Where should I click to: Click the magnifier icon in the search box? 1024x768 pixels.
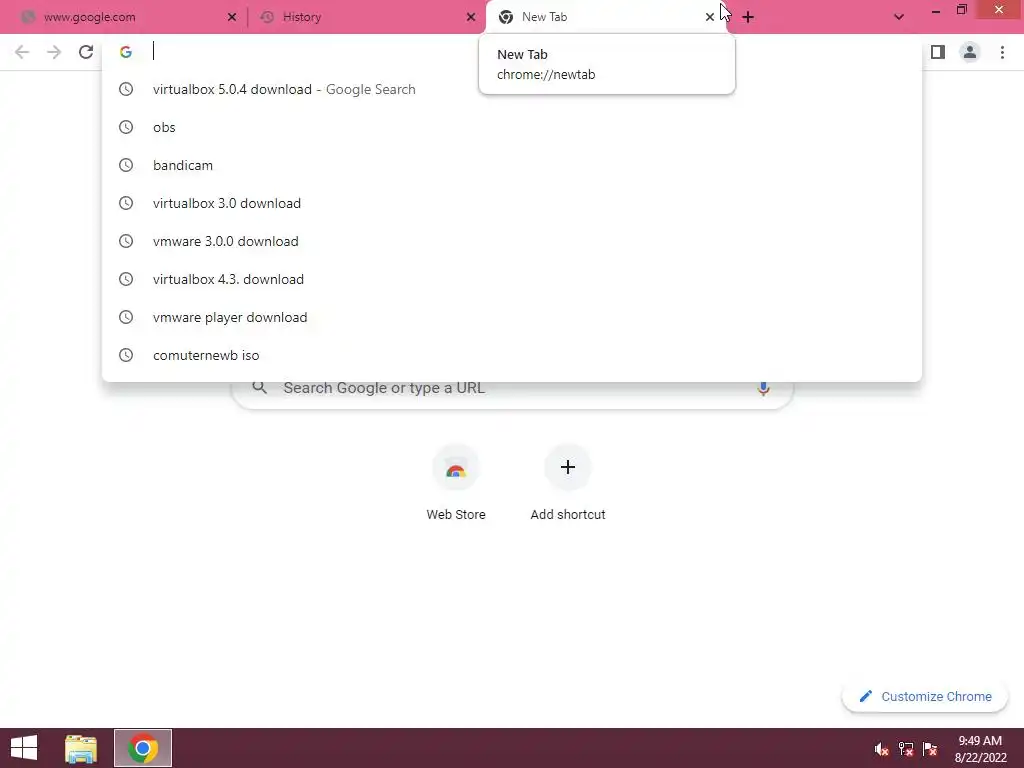pos(260,388)
